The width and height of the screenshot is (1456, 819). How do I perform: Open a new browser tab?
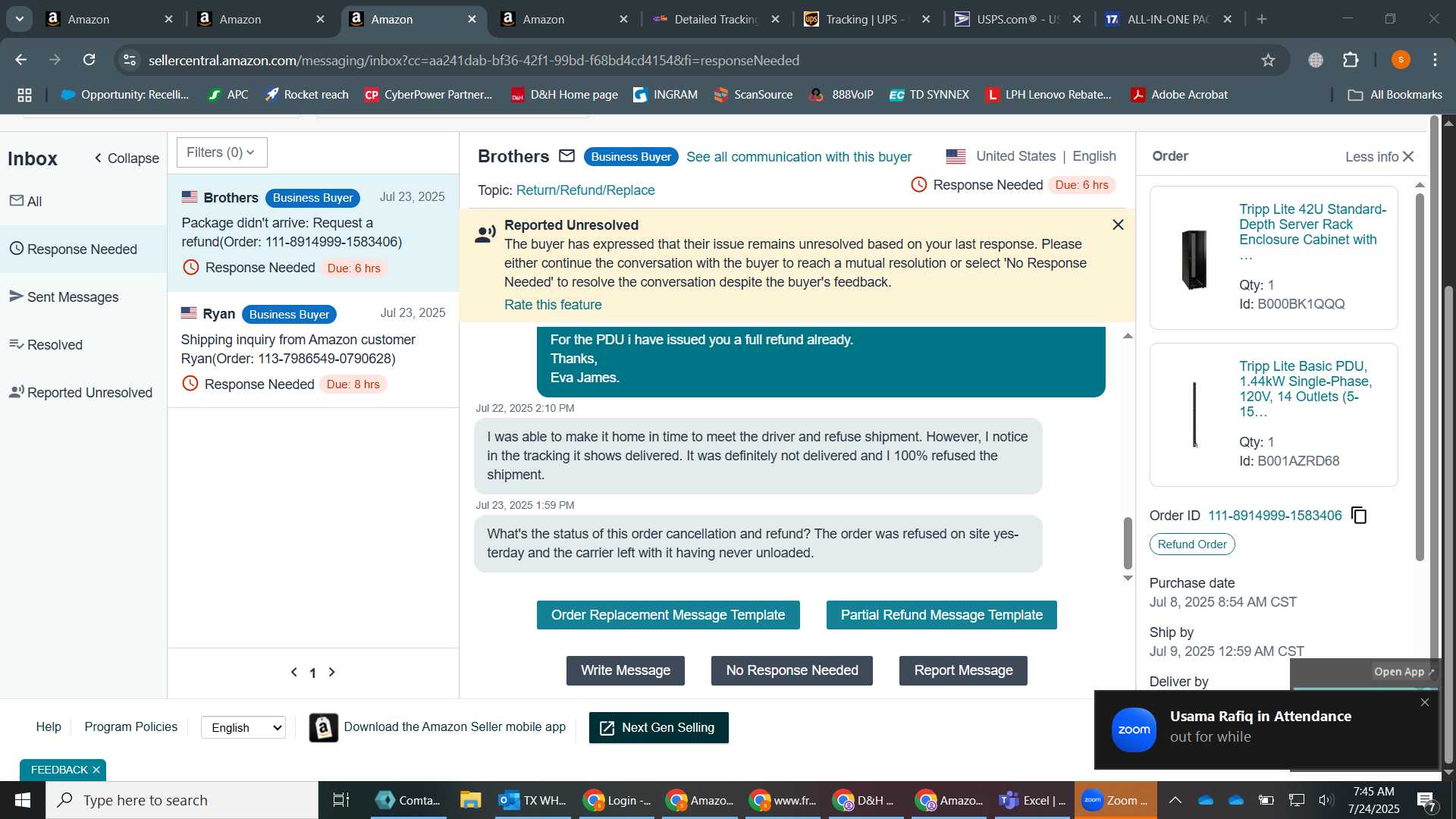point(1262,19)
